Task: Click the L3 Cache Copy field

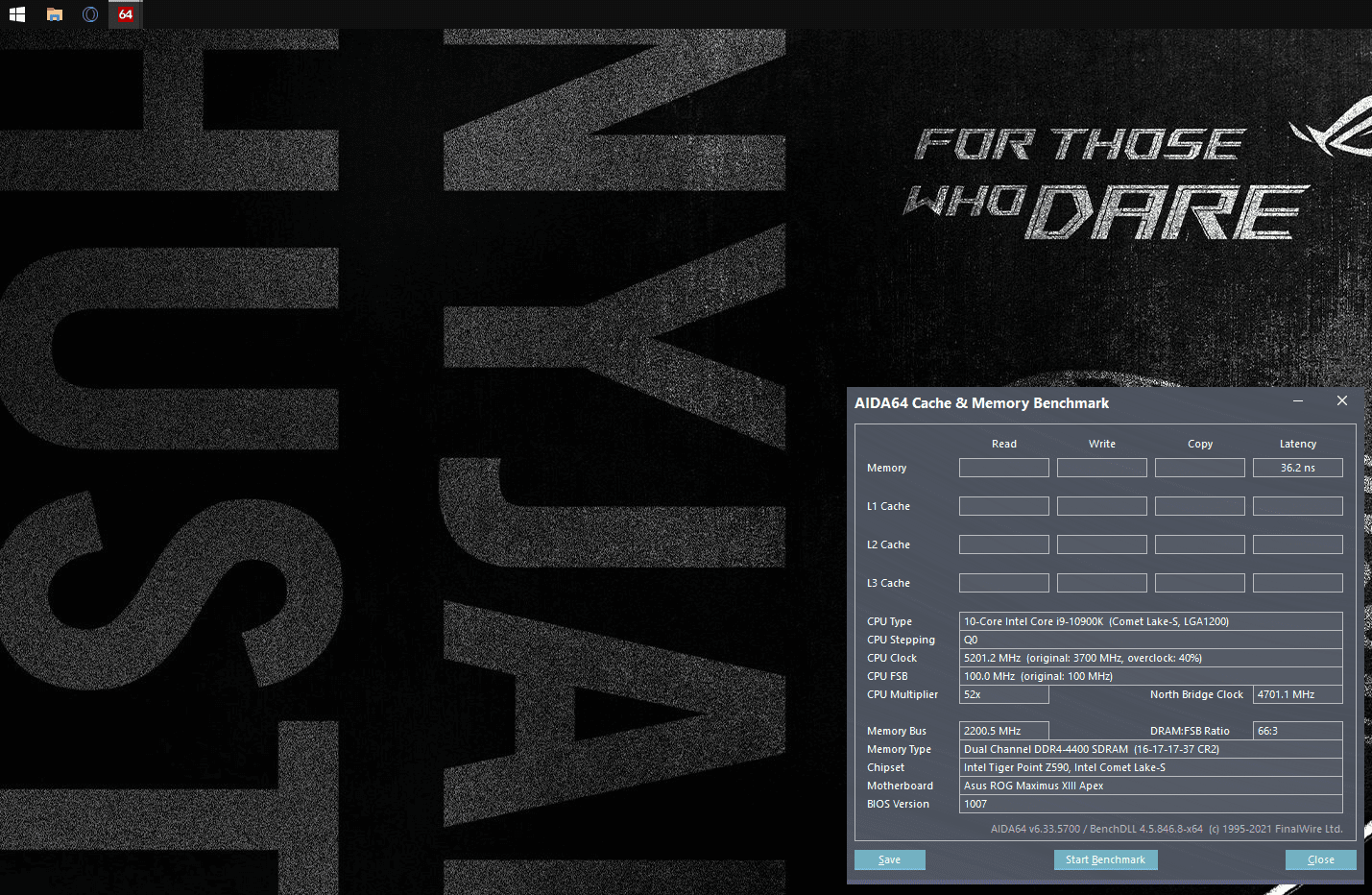Action: click(1200, 583)
